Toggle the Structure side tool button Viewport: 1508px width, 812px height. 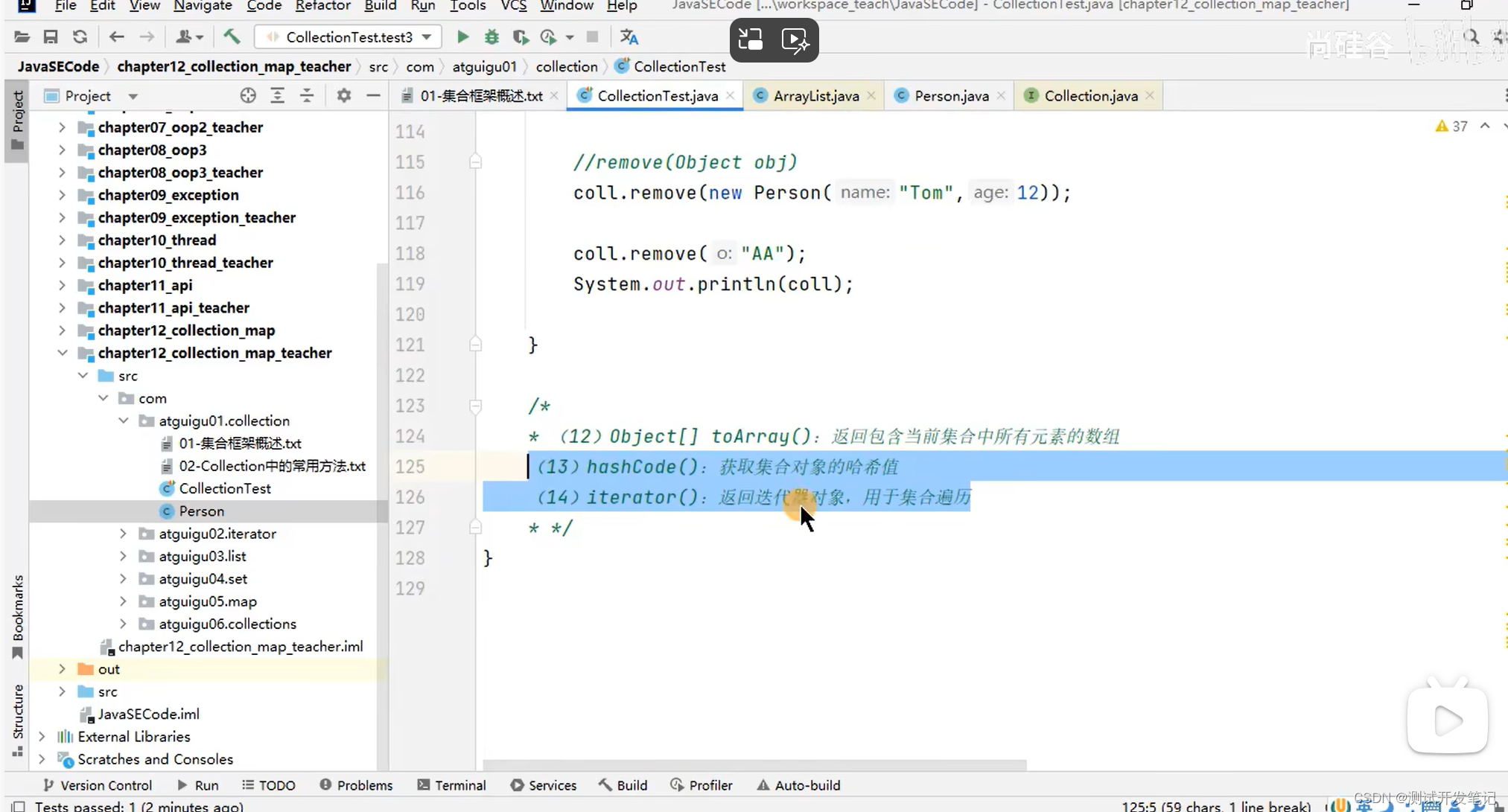[17, 720]
